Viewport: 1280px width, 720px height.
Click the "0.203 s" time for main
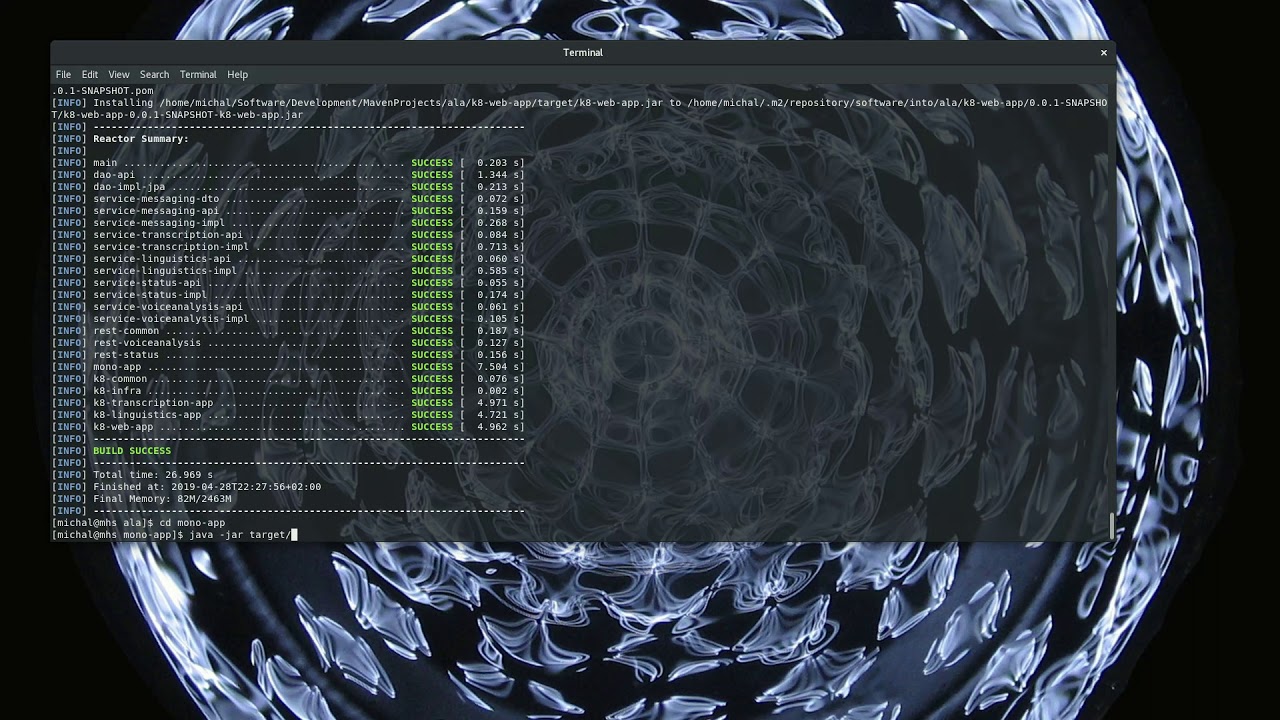[498, 163]
